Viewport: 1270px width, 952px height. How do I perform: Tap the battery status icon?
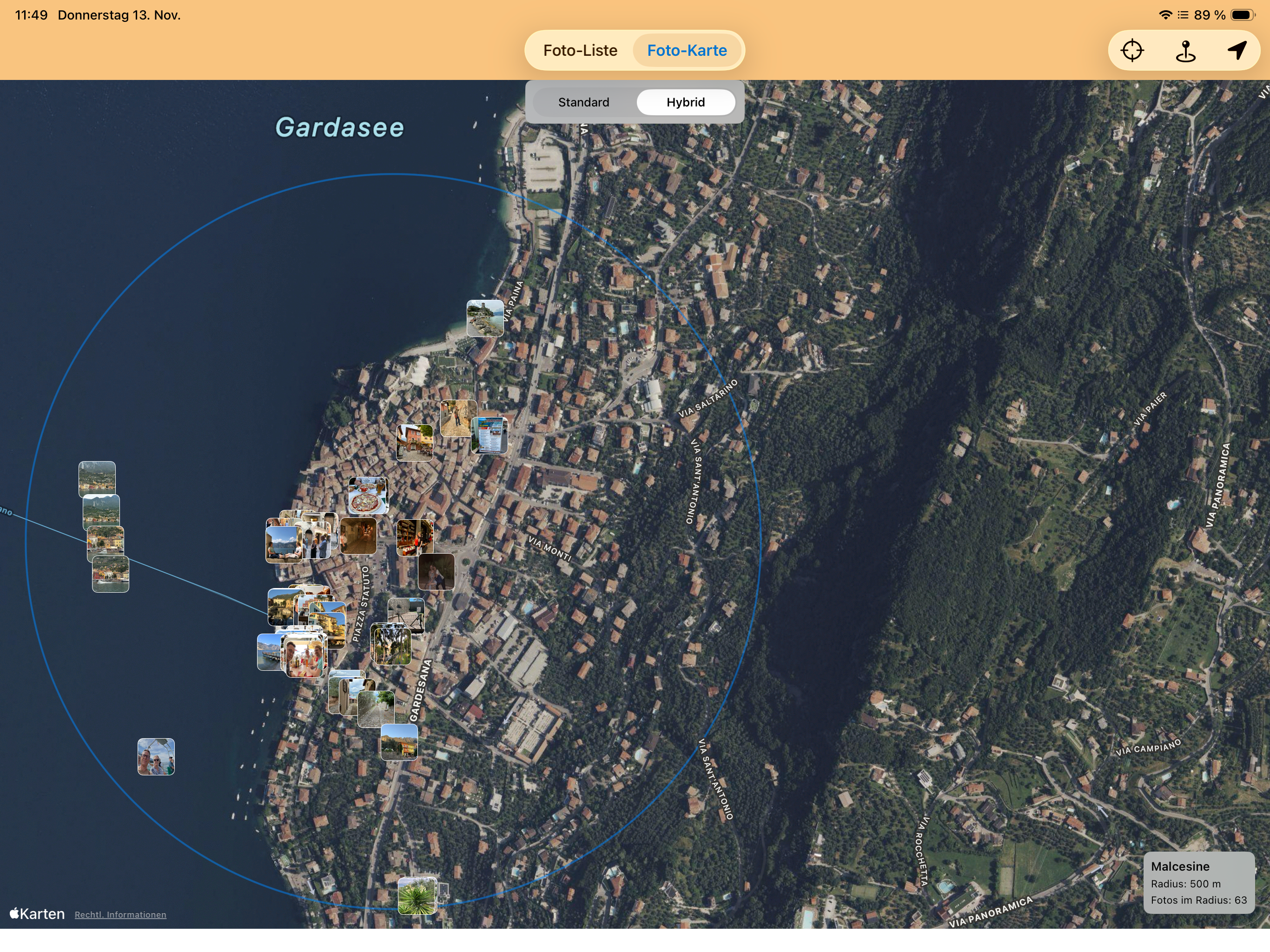[x=1243, y=15]
